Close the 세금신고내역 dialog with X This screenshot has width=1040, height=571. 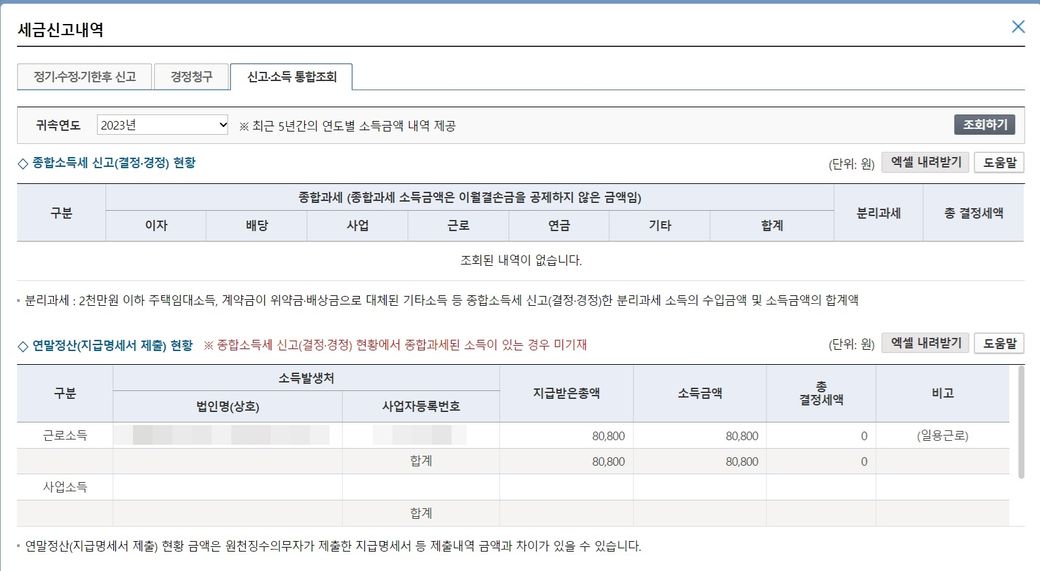(1018, 27)
